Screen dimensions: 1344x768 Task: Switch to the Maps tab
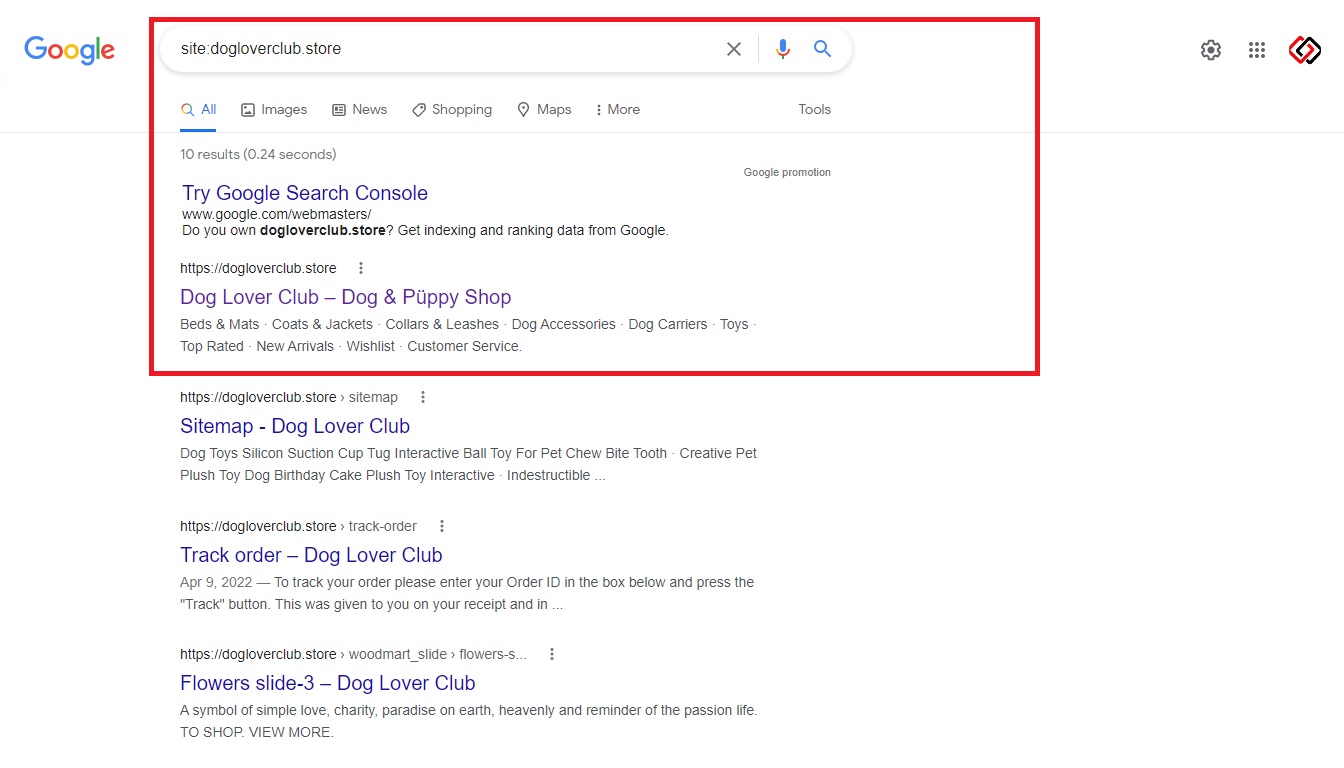[x=544, y=110]
